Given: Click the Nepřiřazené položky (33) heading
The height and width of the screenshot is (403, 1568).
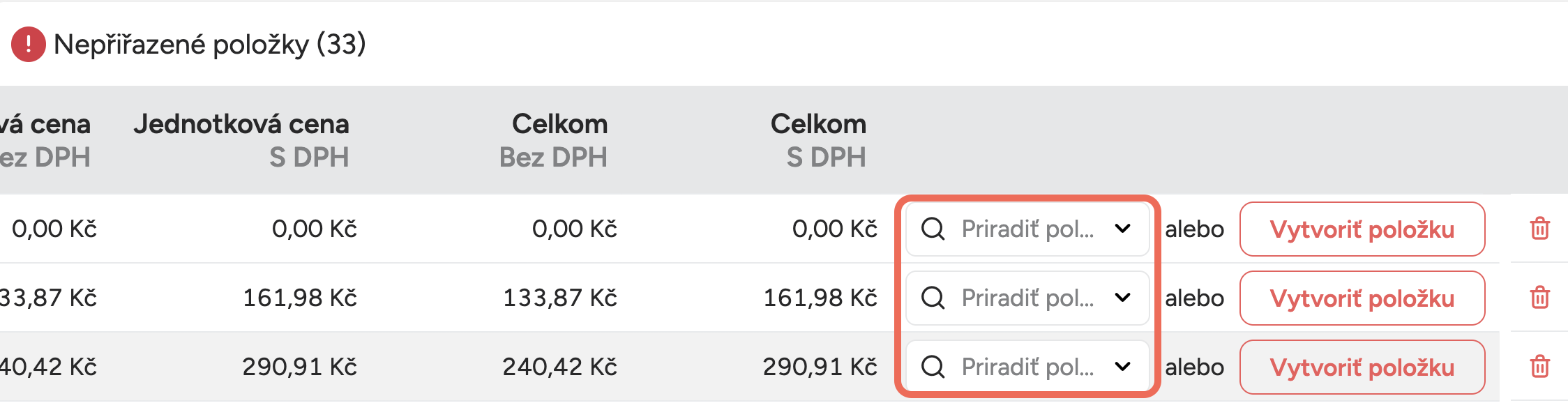Looking at the screenshot, I should click(209, 45).
